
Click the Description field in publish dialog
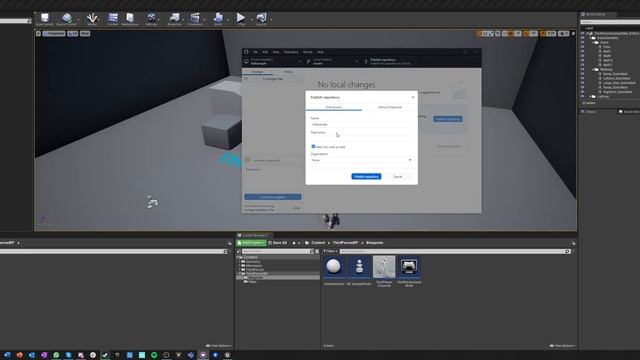click(x=361, y=139)
